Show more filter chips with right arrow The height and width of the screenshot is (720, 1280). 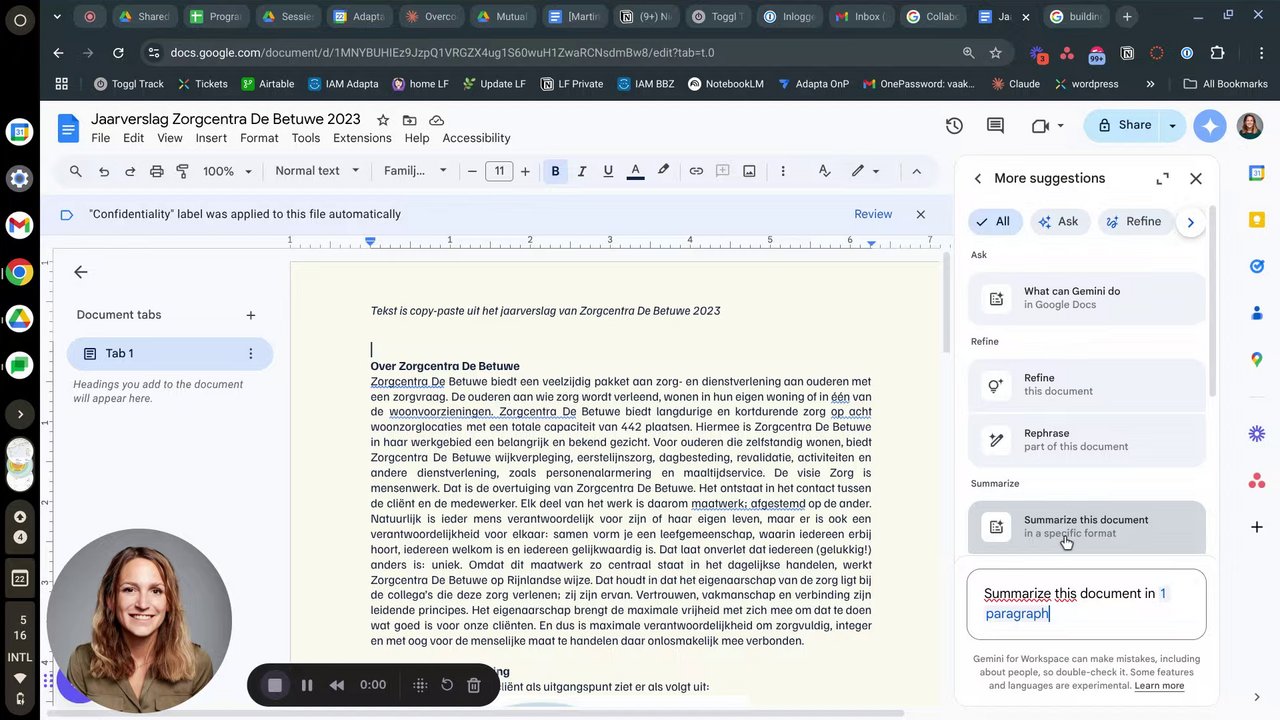pyautogui.click(x=1190, y=222)
